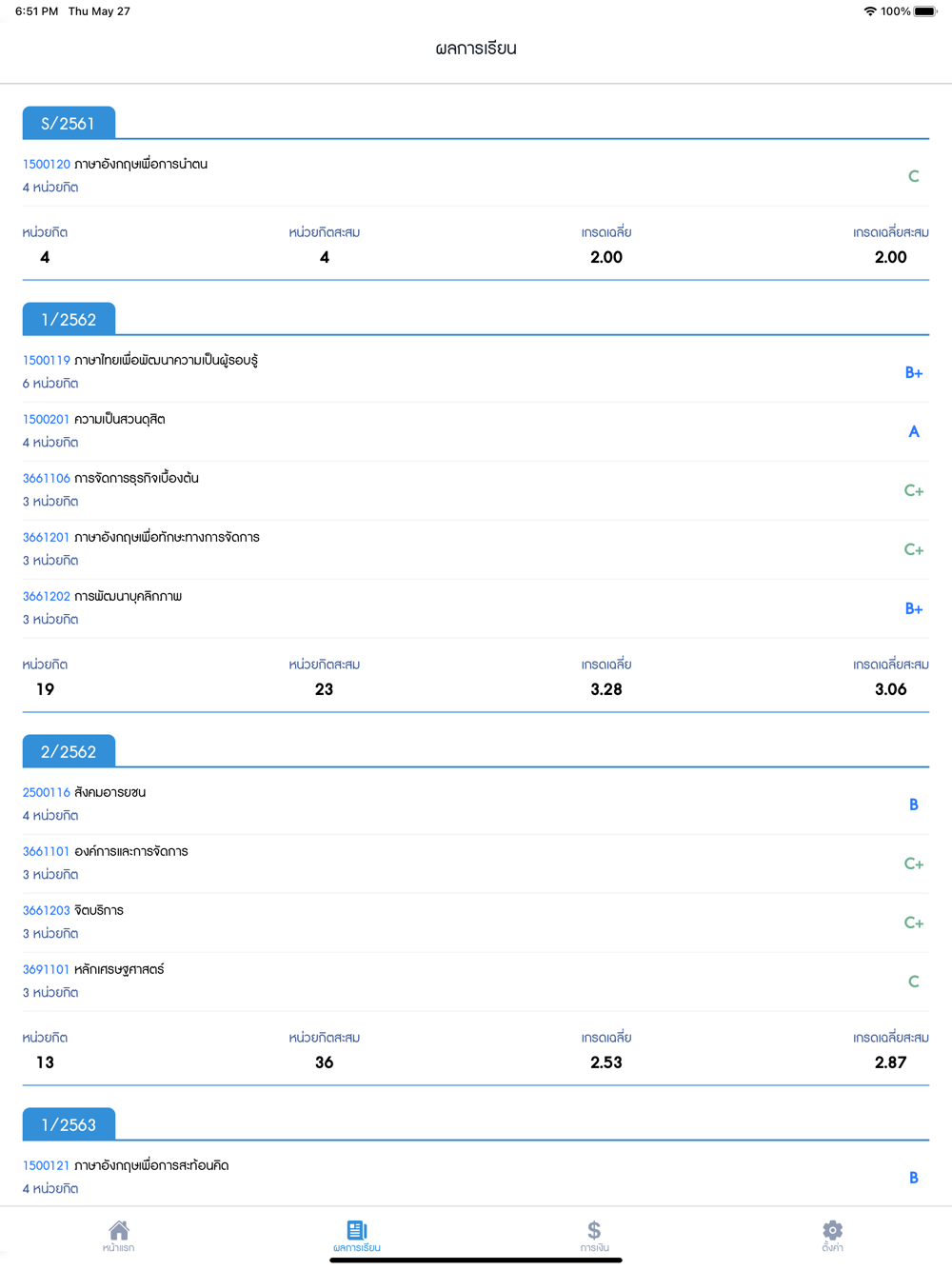
Task: Click grade C for course 3691101
Action: tap(914, 982)
